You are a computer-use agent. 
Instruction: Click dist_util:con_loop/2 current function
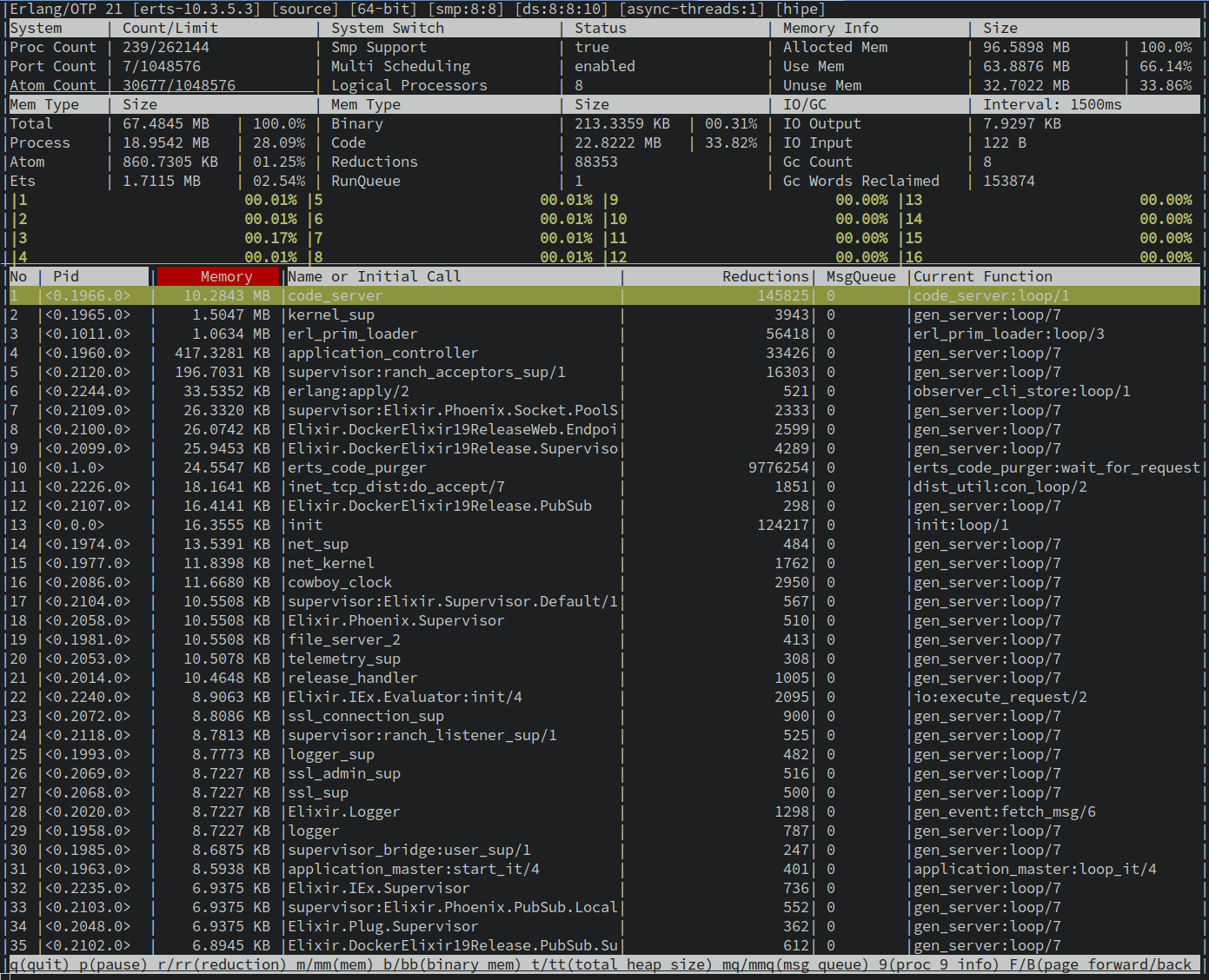[1000, 487]
